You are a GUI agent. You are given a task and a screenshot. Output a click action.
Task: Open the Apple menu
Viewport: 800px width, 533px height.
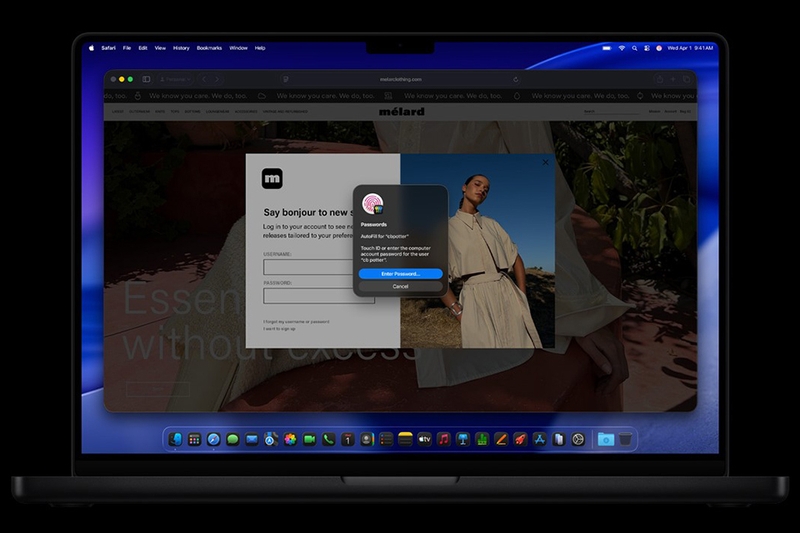92,48
